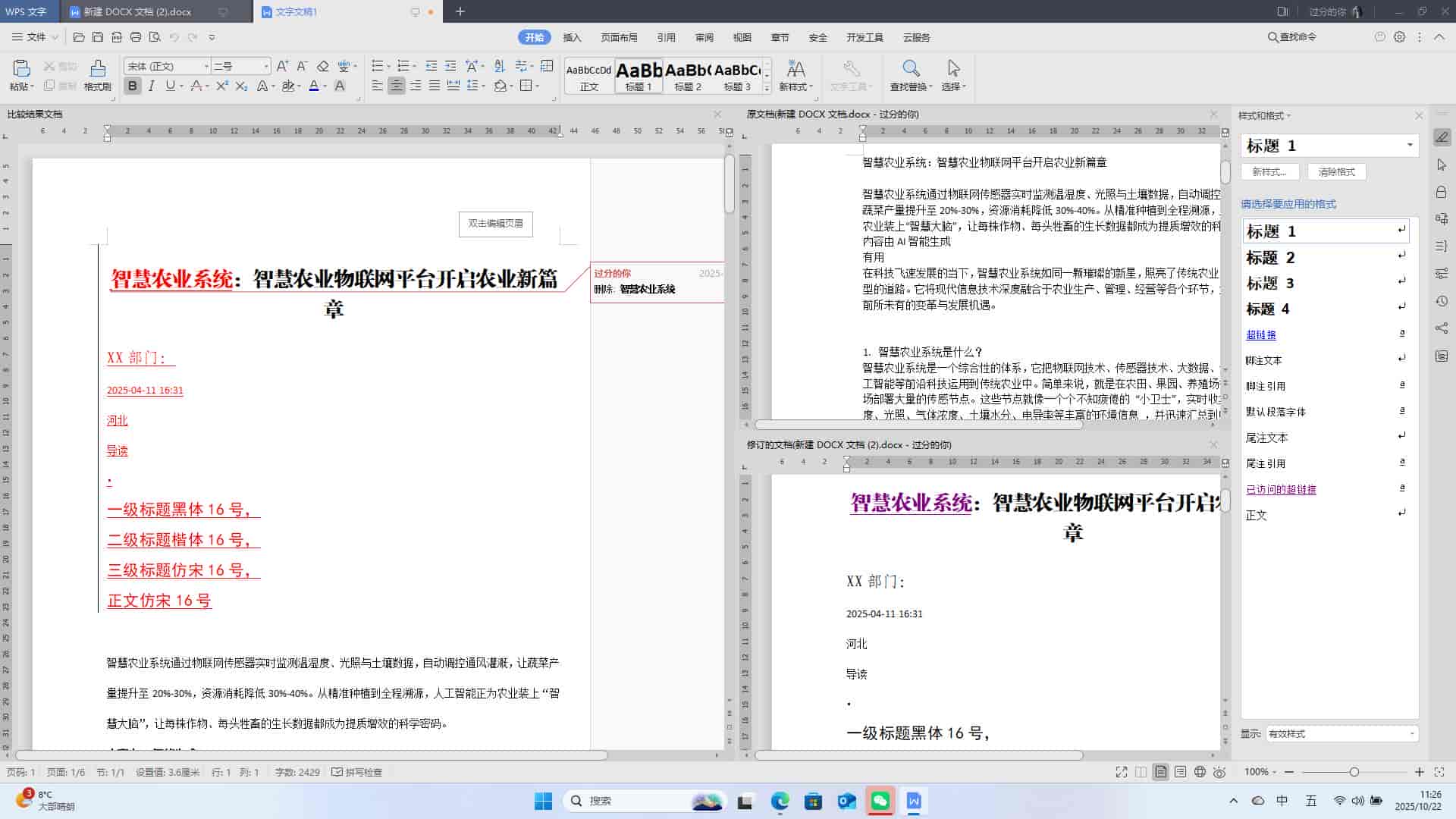Screen dimensions: 1456x819
Task: Click the open folder icon in quick toolbar
Action: coord(79,36)
